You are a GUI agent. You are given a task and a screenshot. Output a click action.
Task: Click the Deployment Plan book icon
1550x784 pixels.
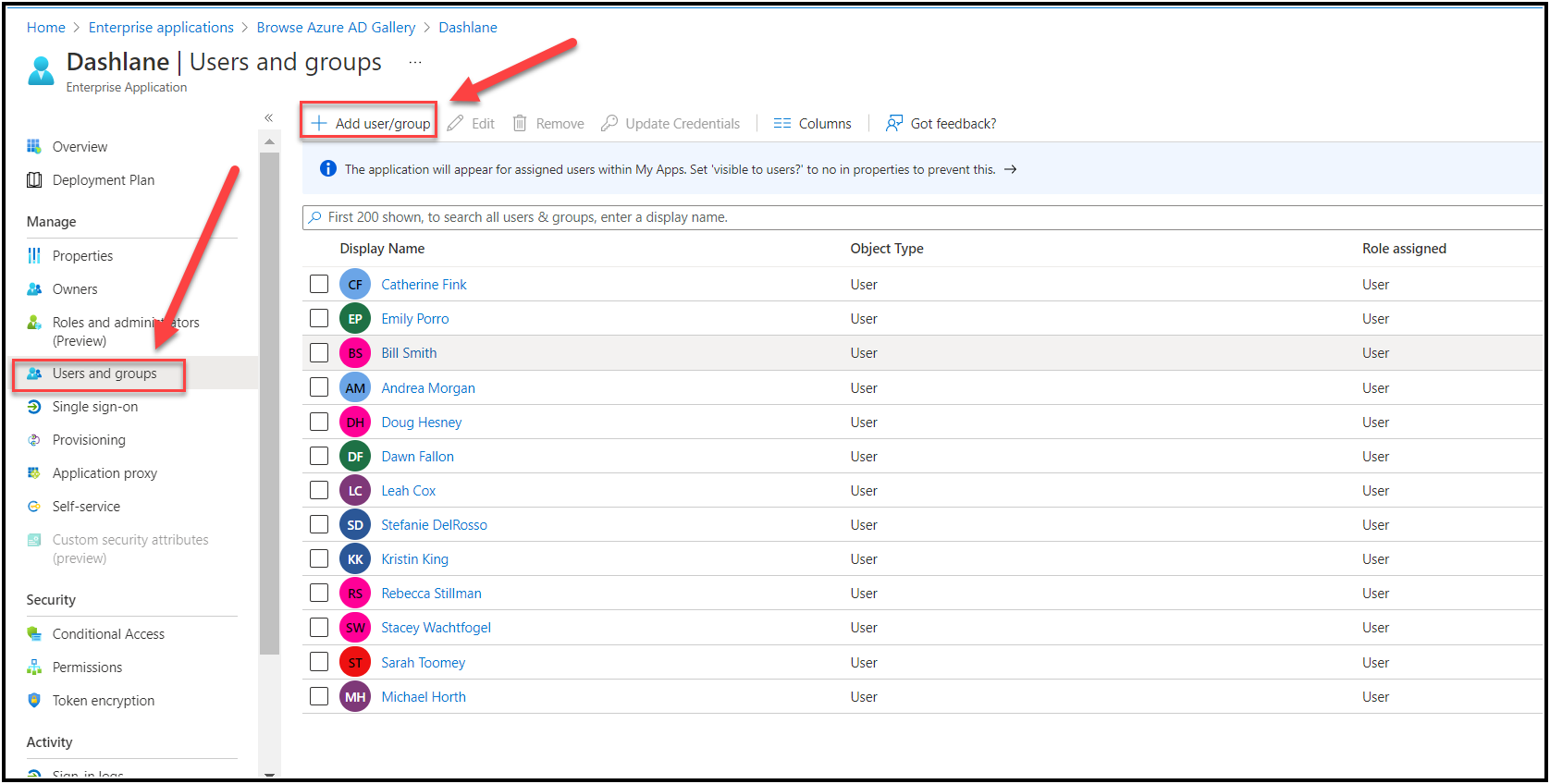pos(34,179)
